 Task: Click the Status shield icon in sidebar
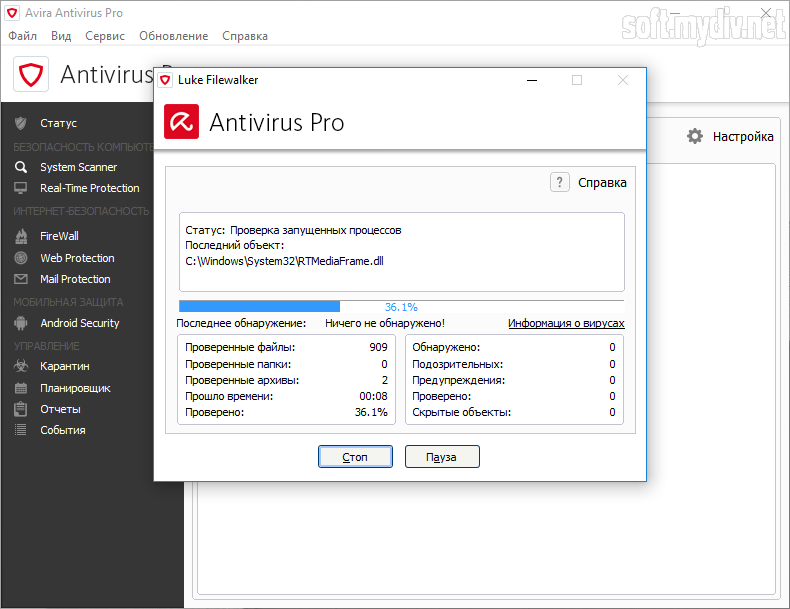pos(21,123)
